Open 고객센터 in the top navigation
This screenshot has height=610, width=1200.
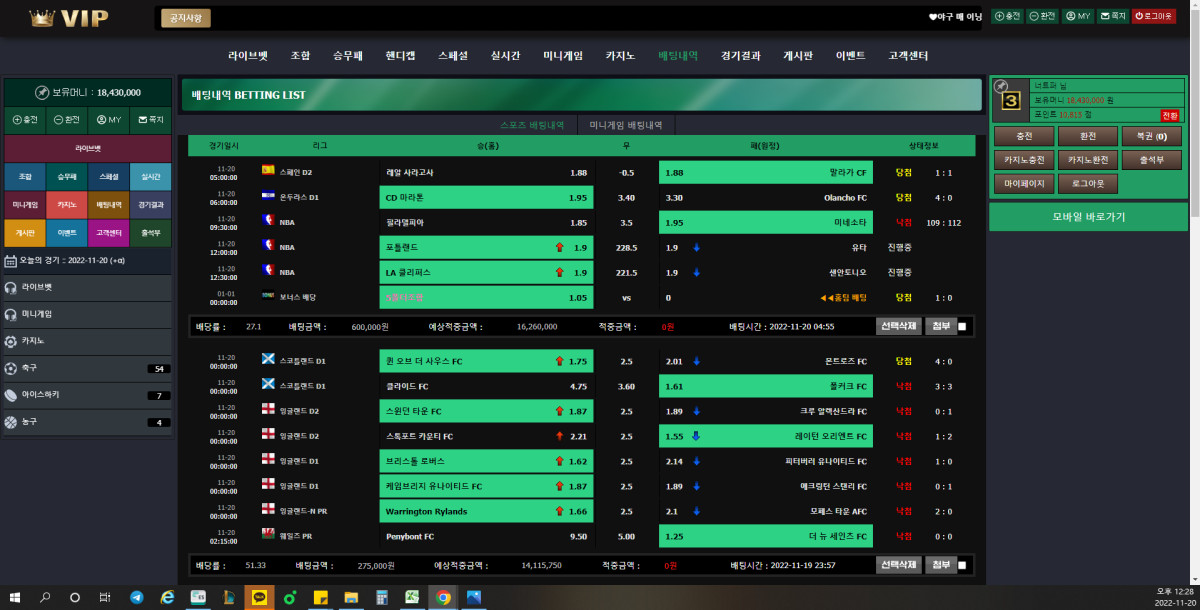tap(908, 56)
